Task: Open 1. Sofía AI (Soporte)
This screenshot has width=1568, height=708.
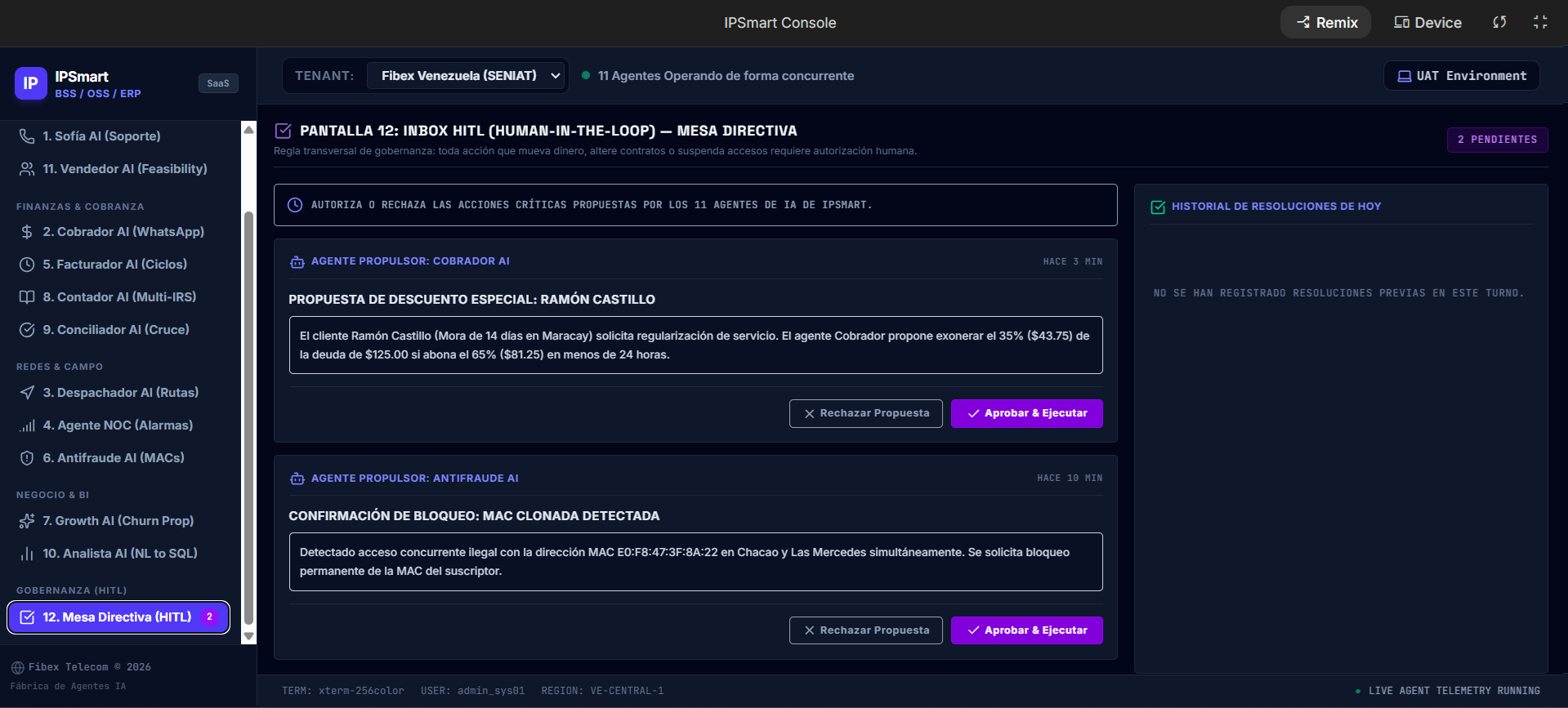Action: pyautogui.click(x=121, y=136)
